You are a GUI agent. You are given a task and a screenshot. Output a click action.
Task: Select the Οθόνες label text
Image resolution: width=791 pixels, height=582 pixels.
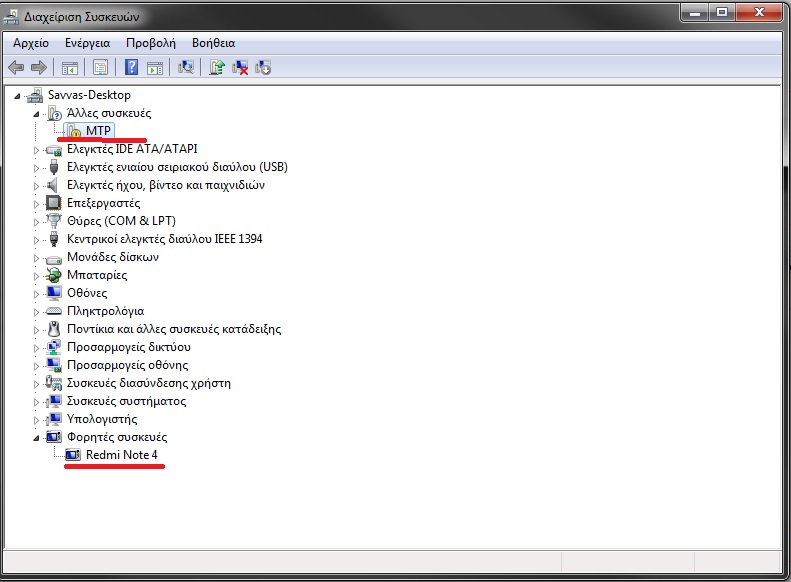(x=87, y=293)
